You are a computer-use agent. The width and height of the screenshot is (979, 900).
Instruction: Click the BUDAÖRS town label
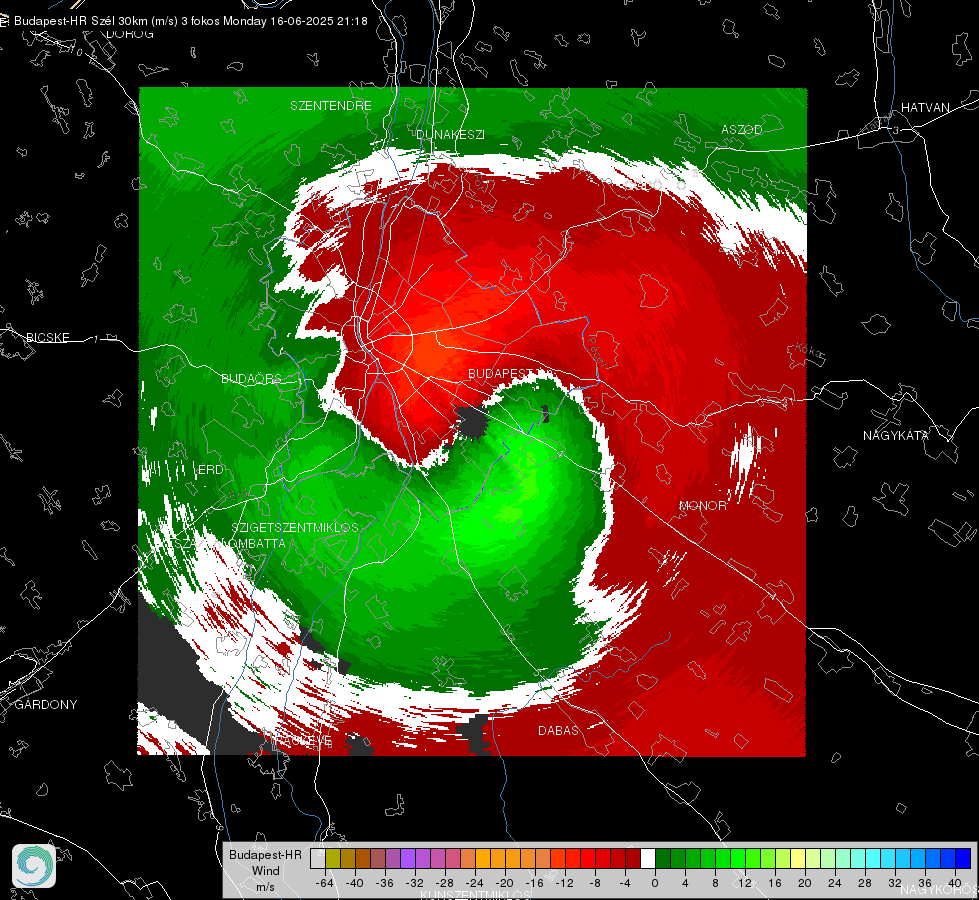[252, 378]
